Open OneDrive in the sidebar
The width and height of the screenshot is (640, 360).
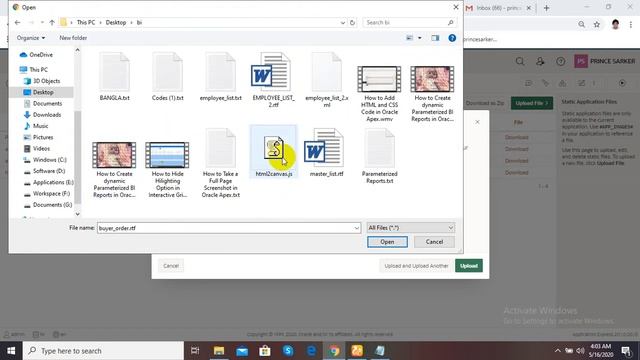(41, 55)
